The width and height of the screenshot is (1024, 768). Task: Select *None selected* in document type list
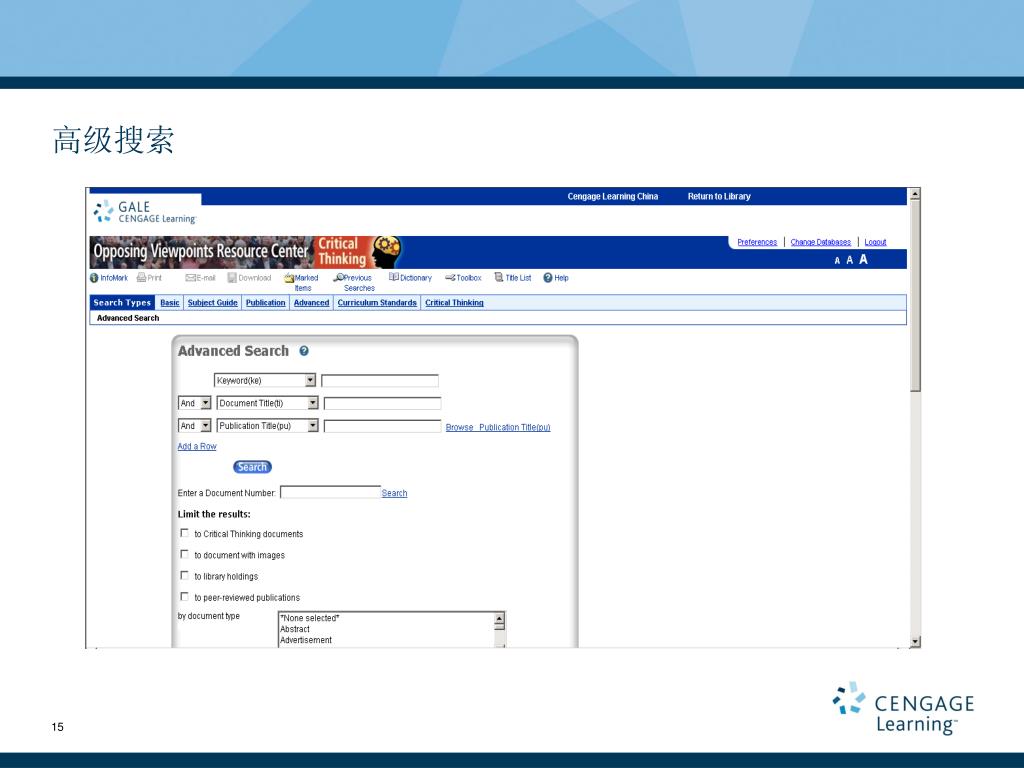tap(310, 618)
